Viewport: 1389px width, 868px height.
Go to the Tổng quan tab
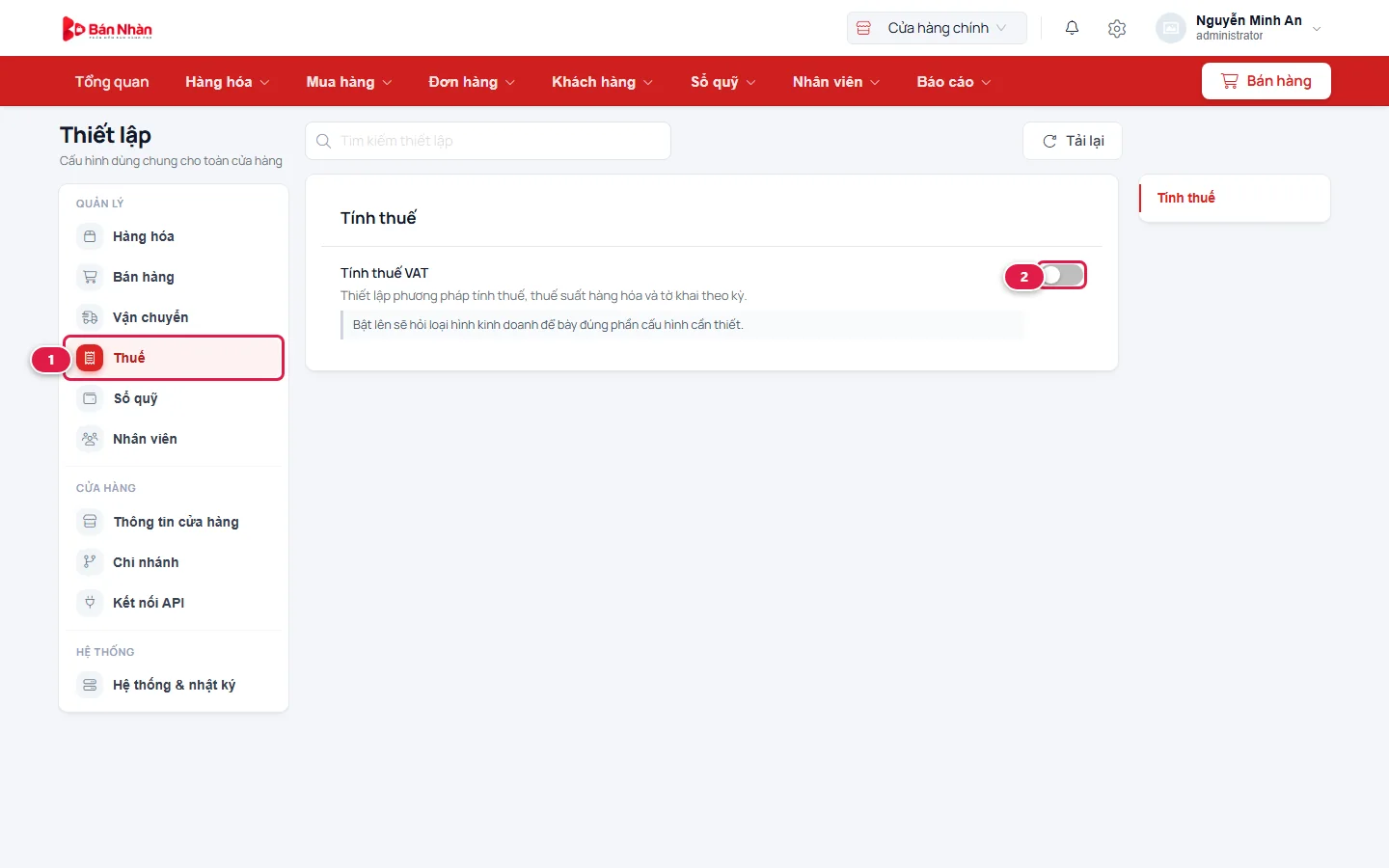click(112, 82)
